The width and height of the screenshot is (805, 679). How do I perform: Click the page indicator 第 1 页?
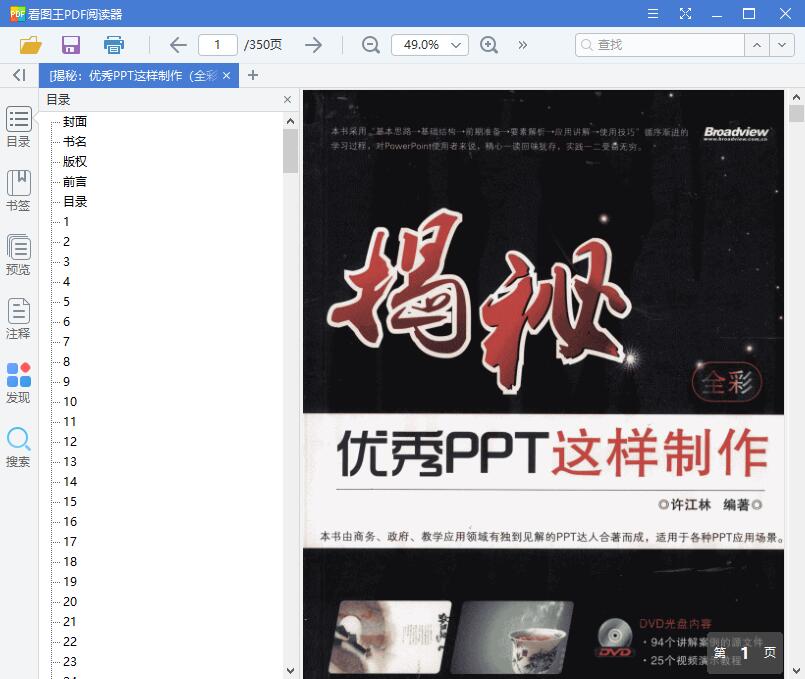(745, 652)
